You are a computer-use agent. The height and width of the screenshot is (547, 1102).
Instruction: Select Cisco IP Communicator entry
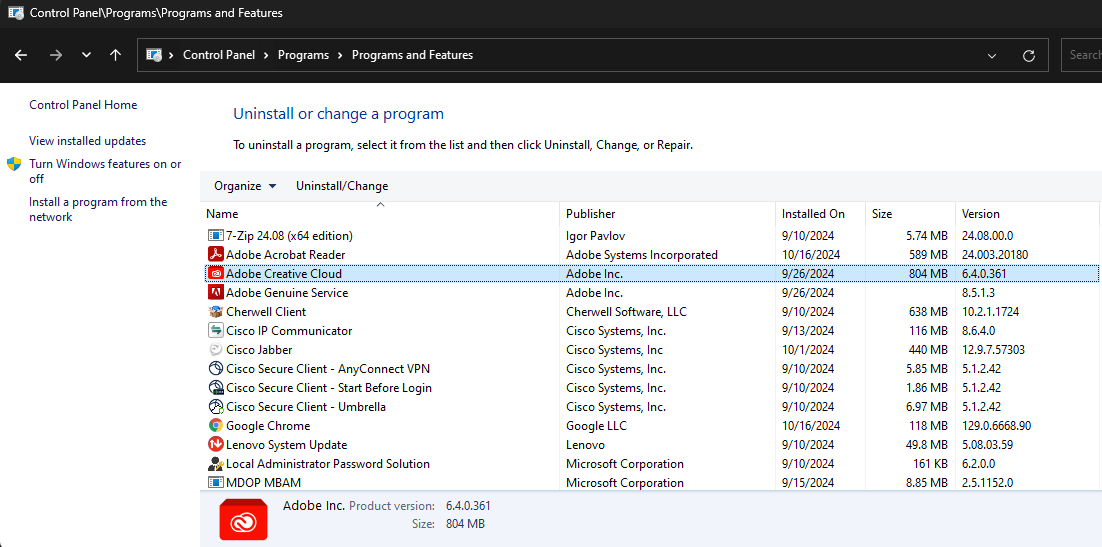coord(651,330)
